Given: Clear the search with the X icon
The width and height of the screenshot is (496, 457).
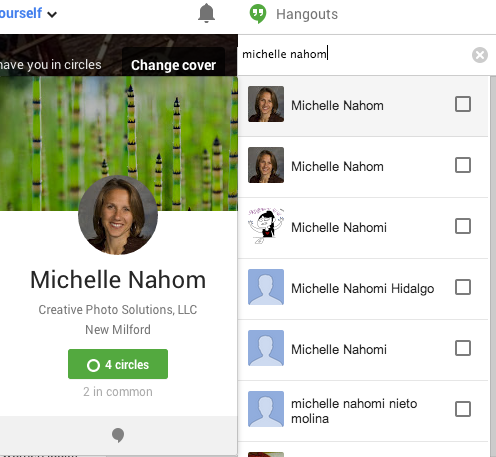Looking at the screenshot, I should (480, 55).
